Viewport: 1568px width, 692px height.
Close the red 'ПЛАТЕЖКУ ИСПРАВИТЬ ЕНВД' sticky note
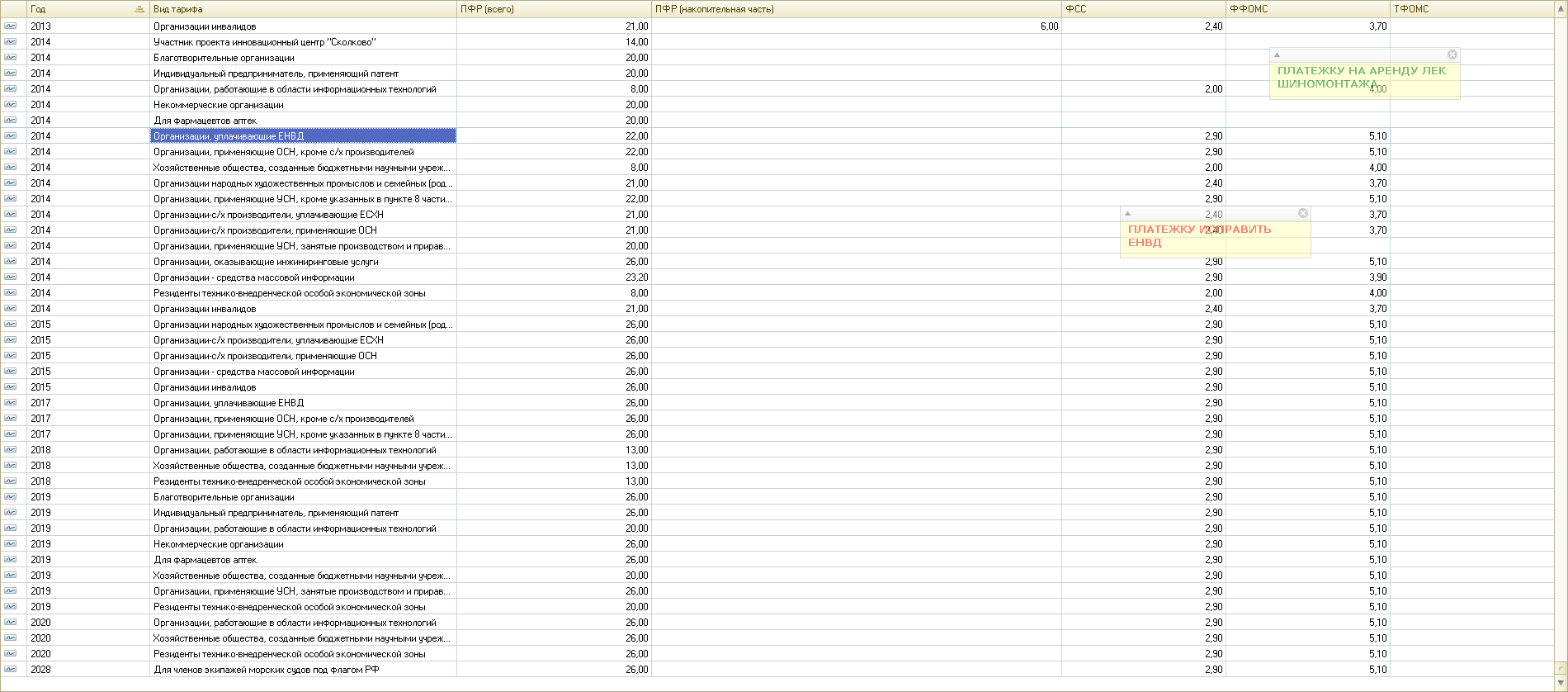tap(1303, 213)
